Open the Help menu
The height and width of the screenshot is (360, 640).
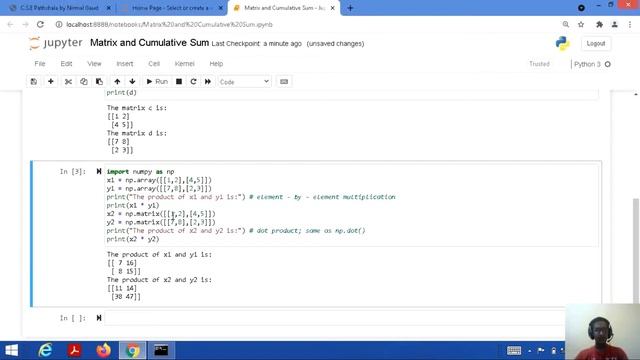216,64
